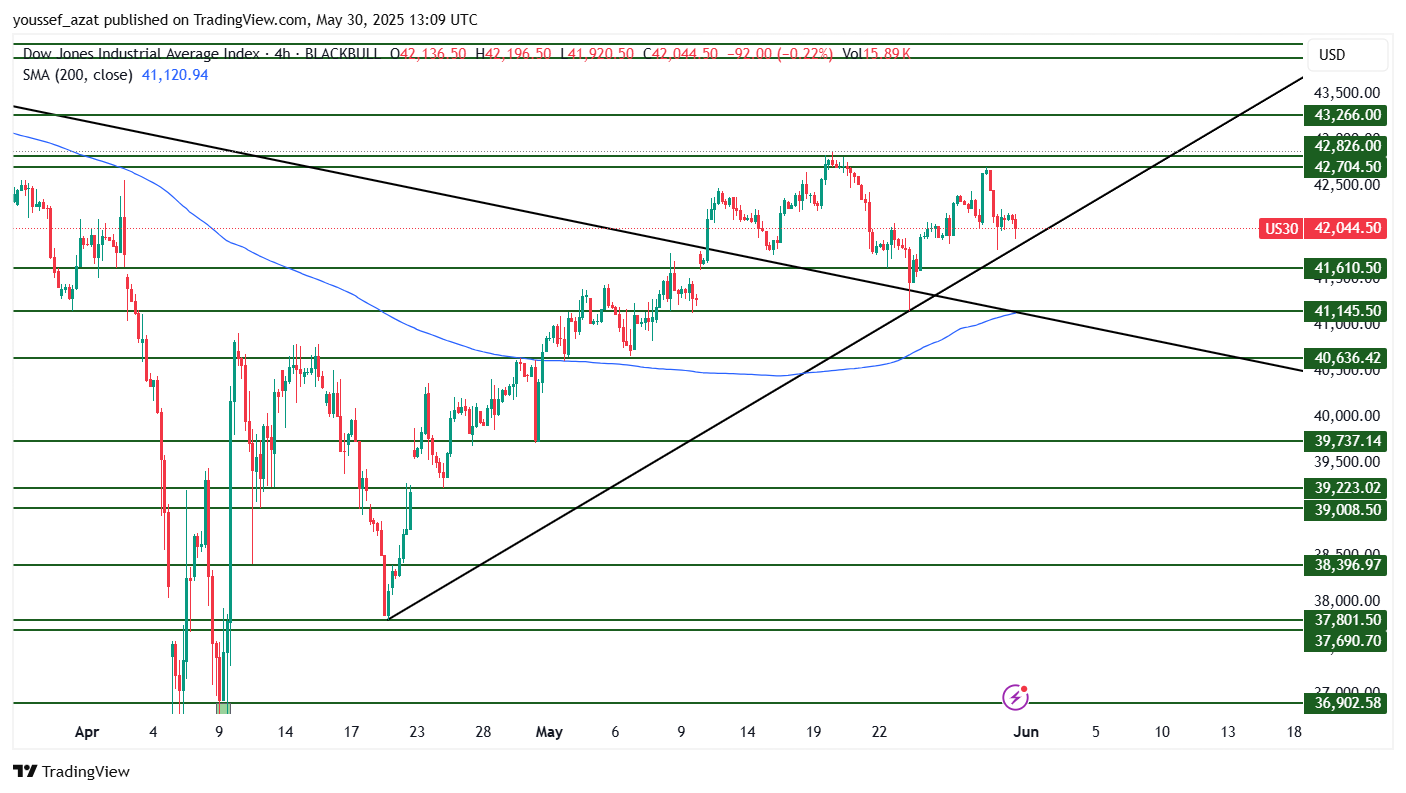Screen dimensions: 1406x793
Task: Click the low value L41,920.50
Action: [597, 54]
